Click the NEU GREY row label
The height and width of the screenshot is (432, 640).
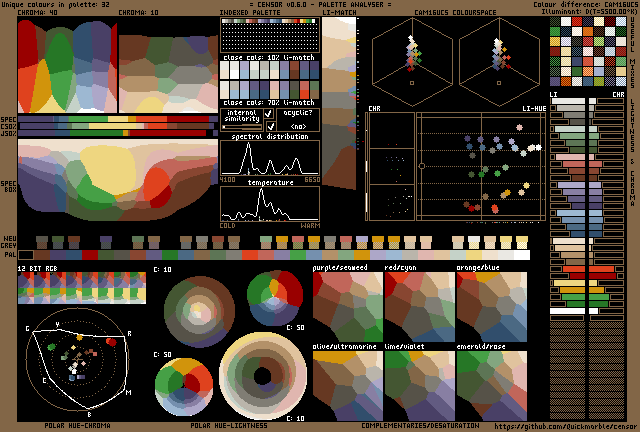(9, 242)
